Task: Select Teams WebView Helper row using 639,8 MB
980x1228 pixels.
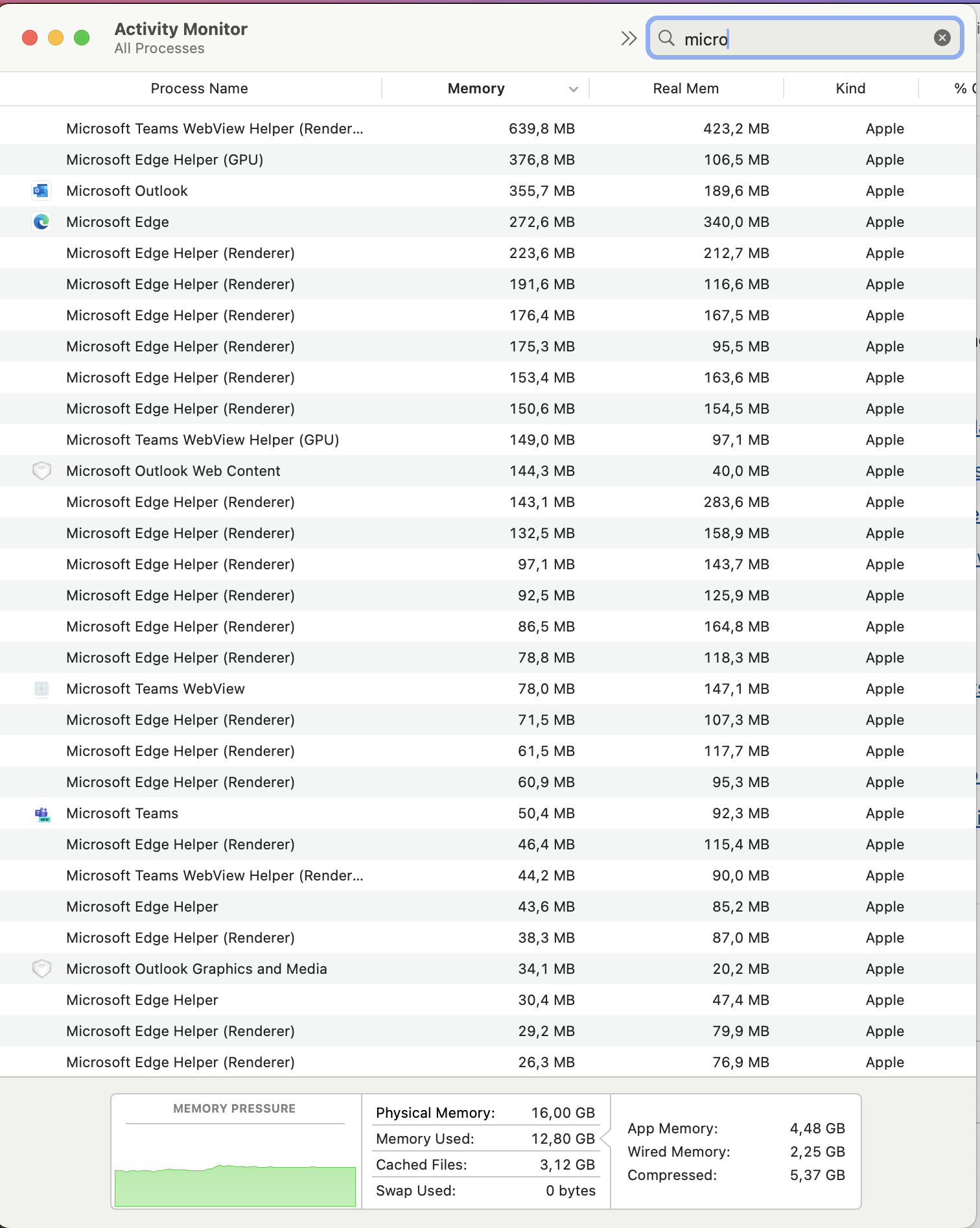Action: (x=488, y=128)
